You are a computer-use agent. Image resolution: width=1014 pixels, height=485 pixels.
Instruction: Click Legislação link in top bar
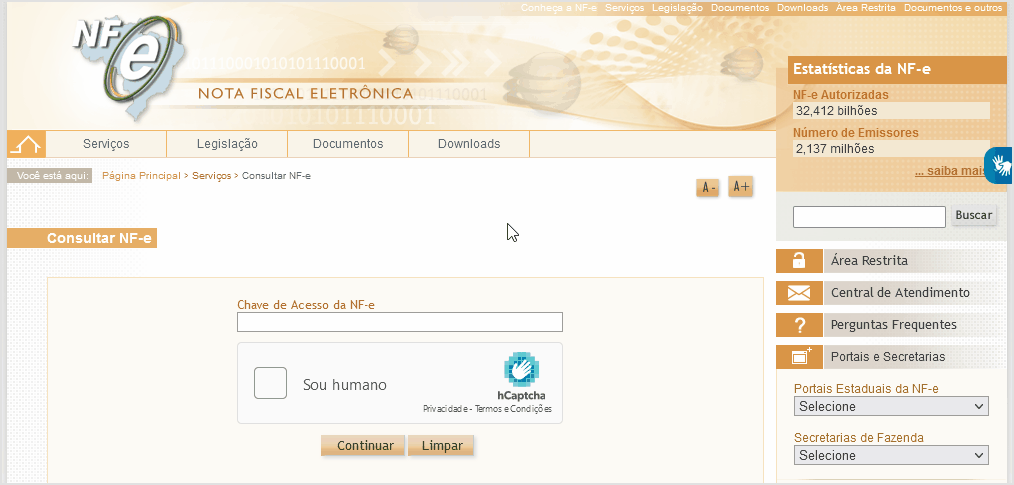pos(677,8)
